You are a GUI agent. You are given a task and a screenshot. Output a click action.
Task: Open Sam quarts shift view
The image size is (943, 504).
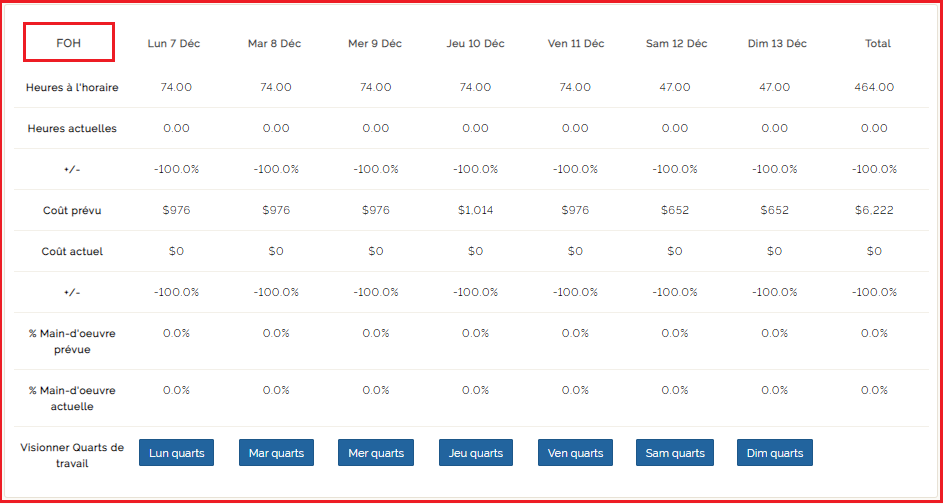[675, 453]
